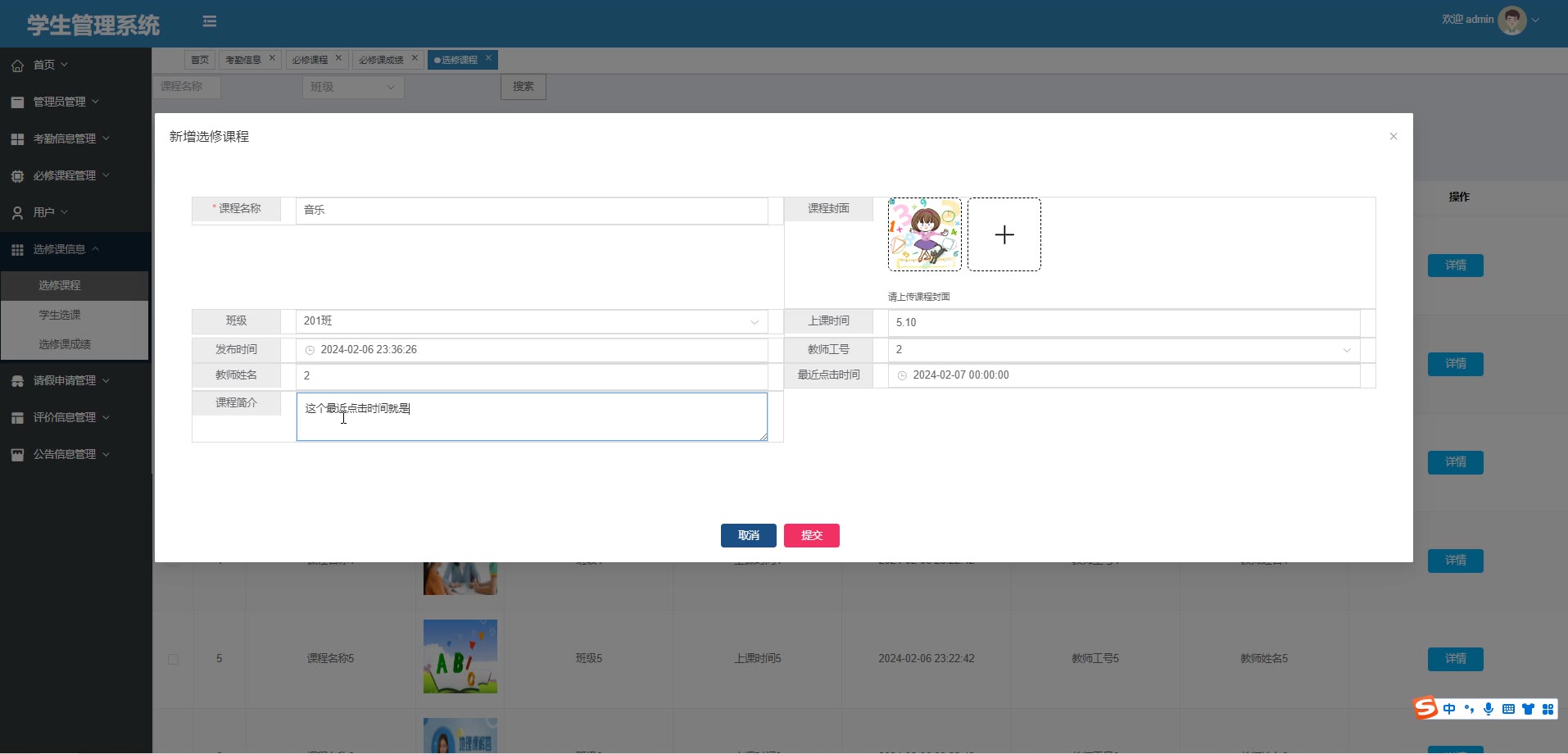
Task: Click the 管理员管理 sidebar icon
Action: coord(17,102)
